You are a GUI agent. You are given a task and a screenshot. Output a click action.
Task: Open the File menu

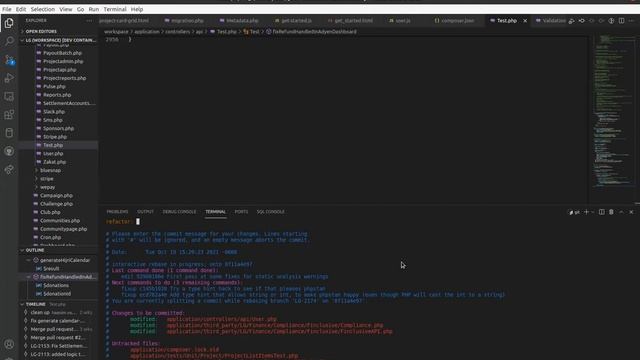click(x=7, y=9)
